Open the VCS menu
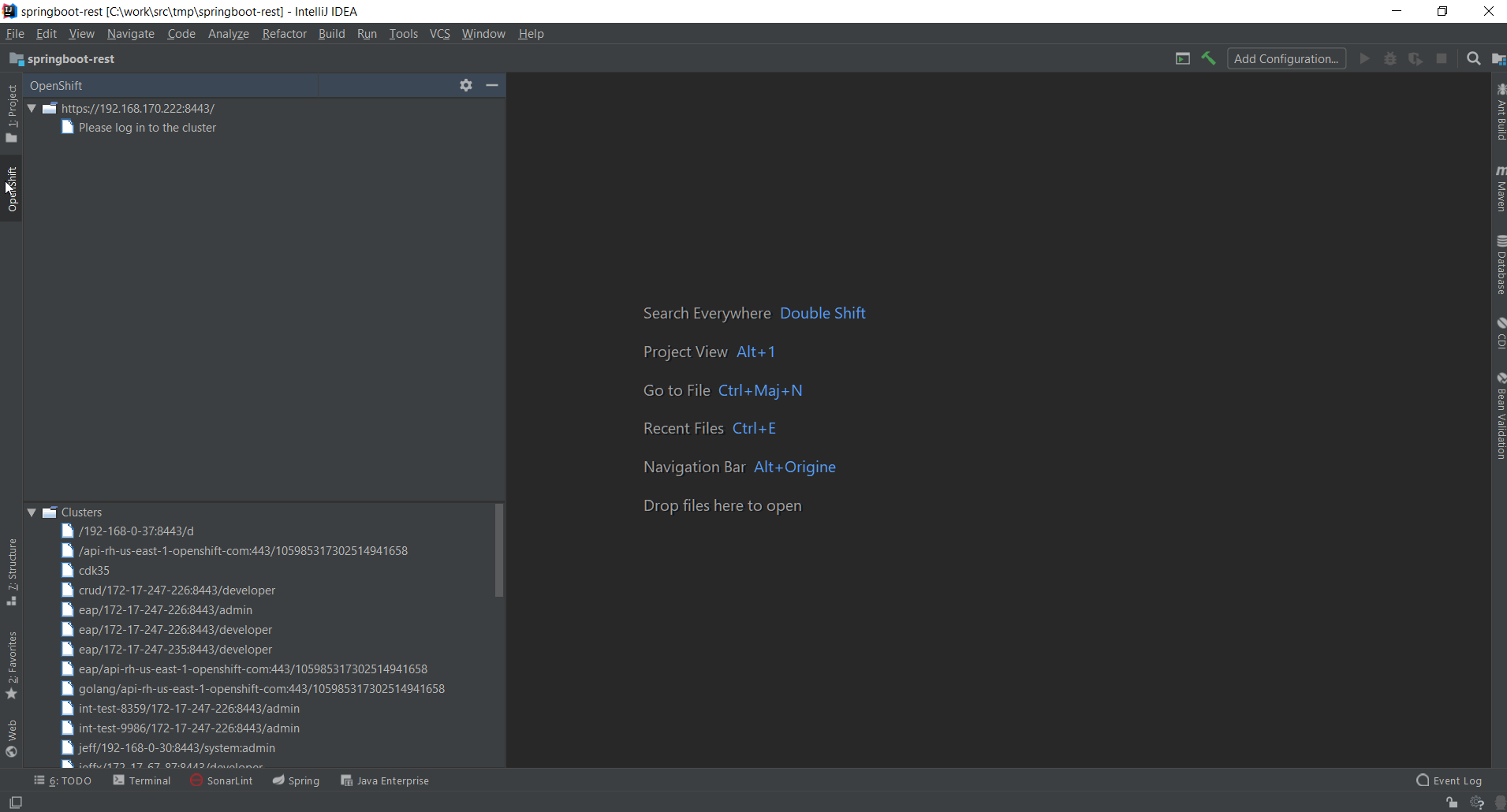 click(439, 34)
